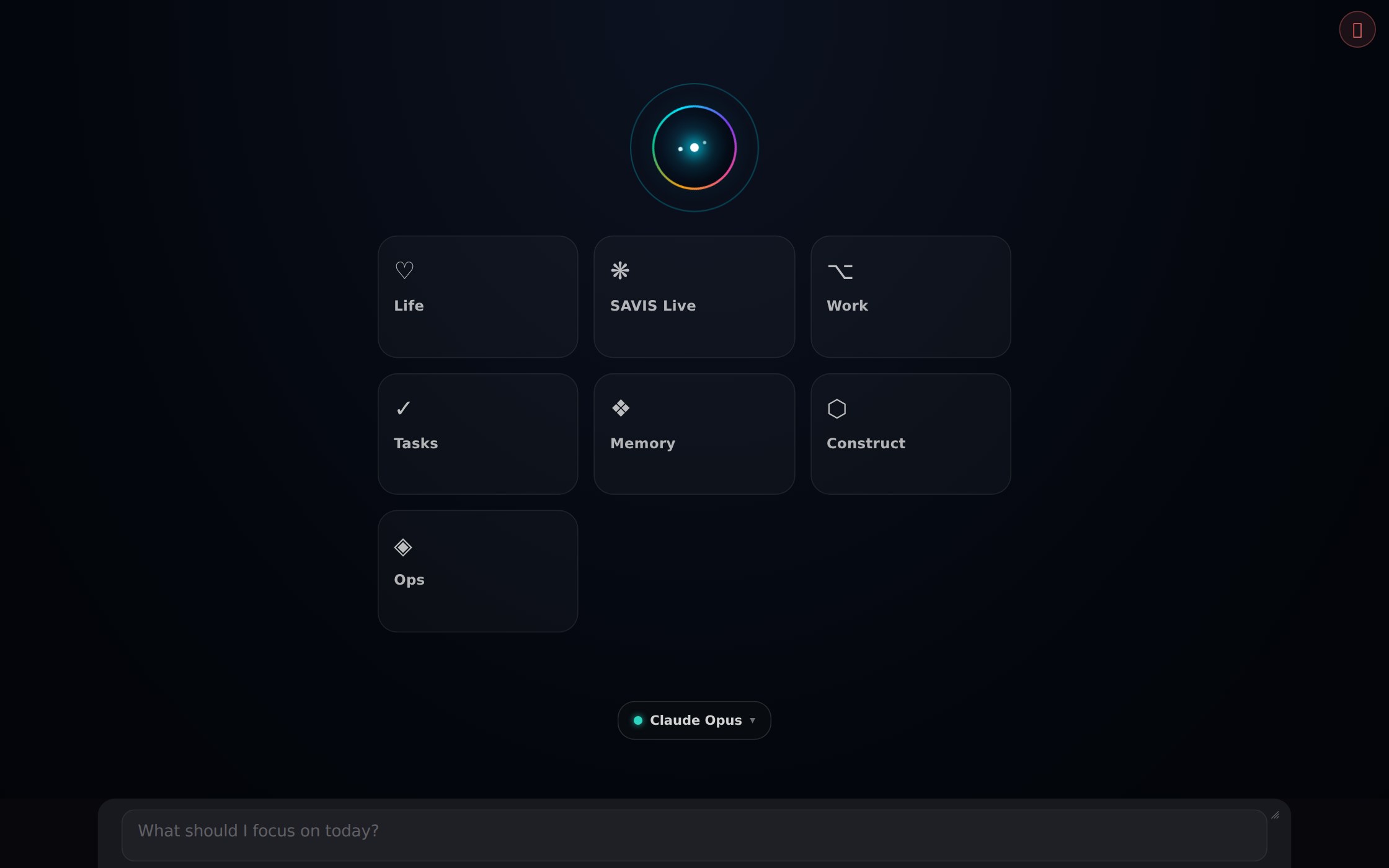Open the SAVIS Live section
This screenshot has width=1389, height=868.
(694, 296)
